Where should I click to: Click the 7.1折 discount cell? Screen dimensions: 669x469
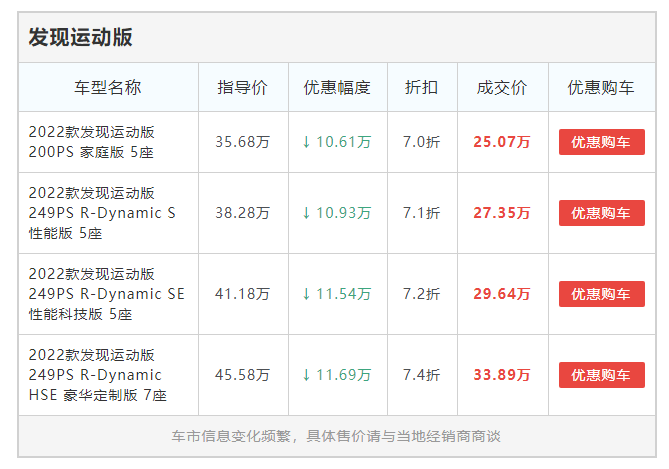[x=422, y=213]
